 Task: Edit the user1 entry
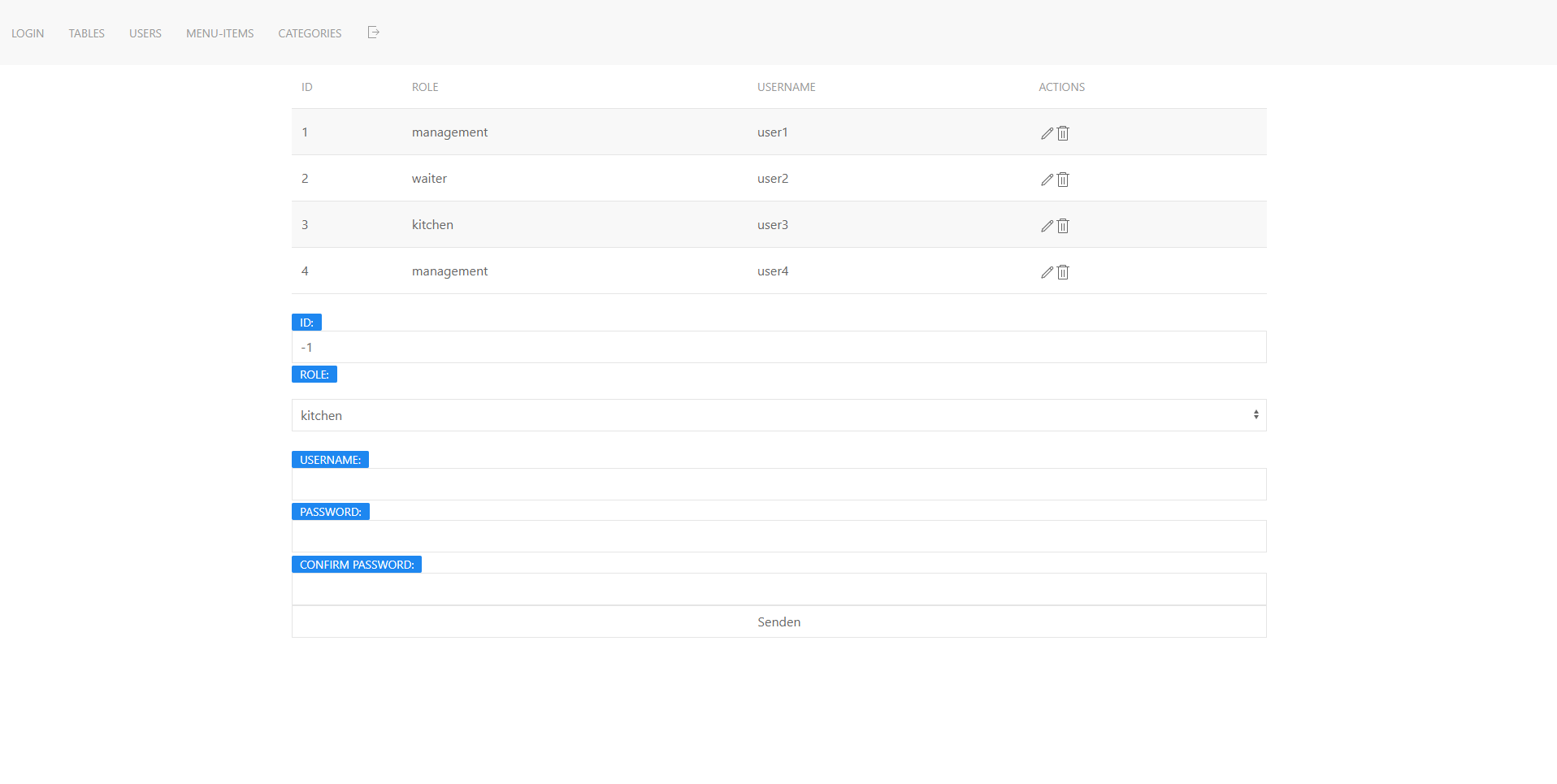1046,132
